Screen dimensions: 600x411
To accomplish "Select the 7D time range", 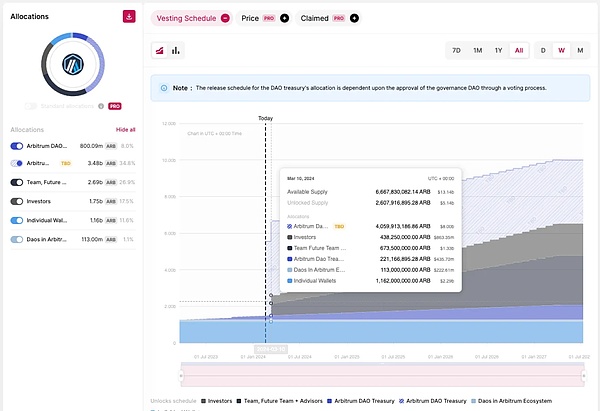I will point(456,50).
